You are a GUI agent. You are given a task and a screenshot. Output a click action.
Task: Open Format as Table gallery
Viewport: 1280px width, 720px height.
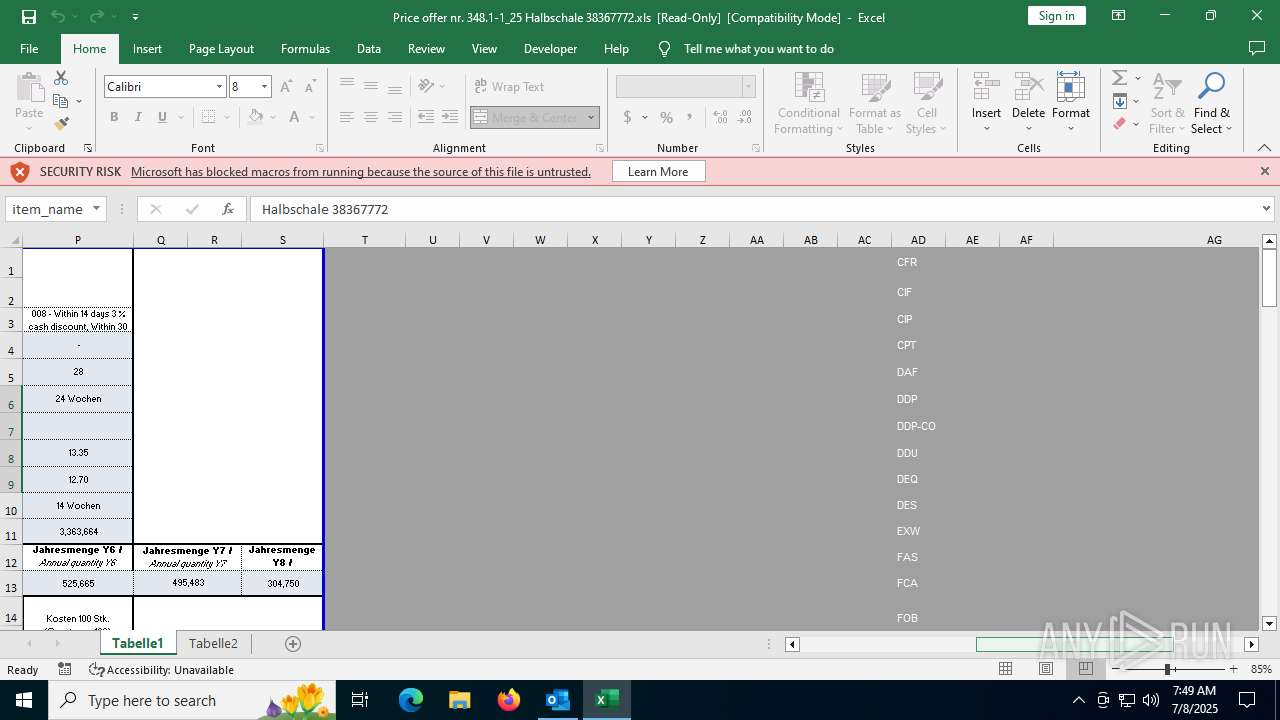point(875,103)
